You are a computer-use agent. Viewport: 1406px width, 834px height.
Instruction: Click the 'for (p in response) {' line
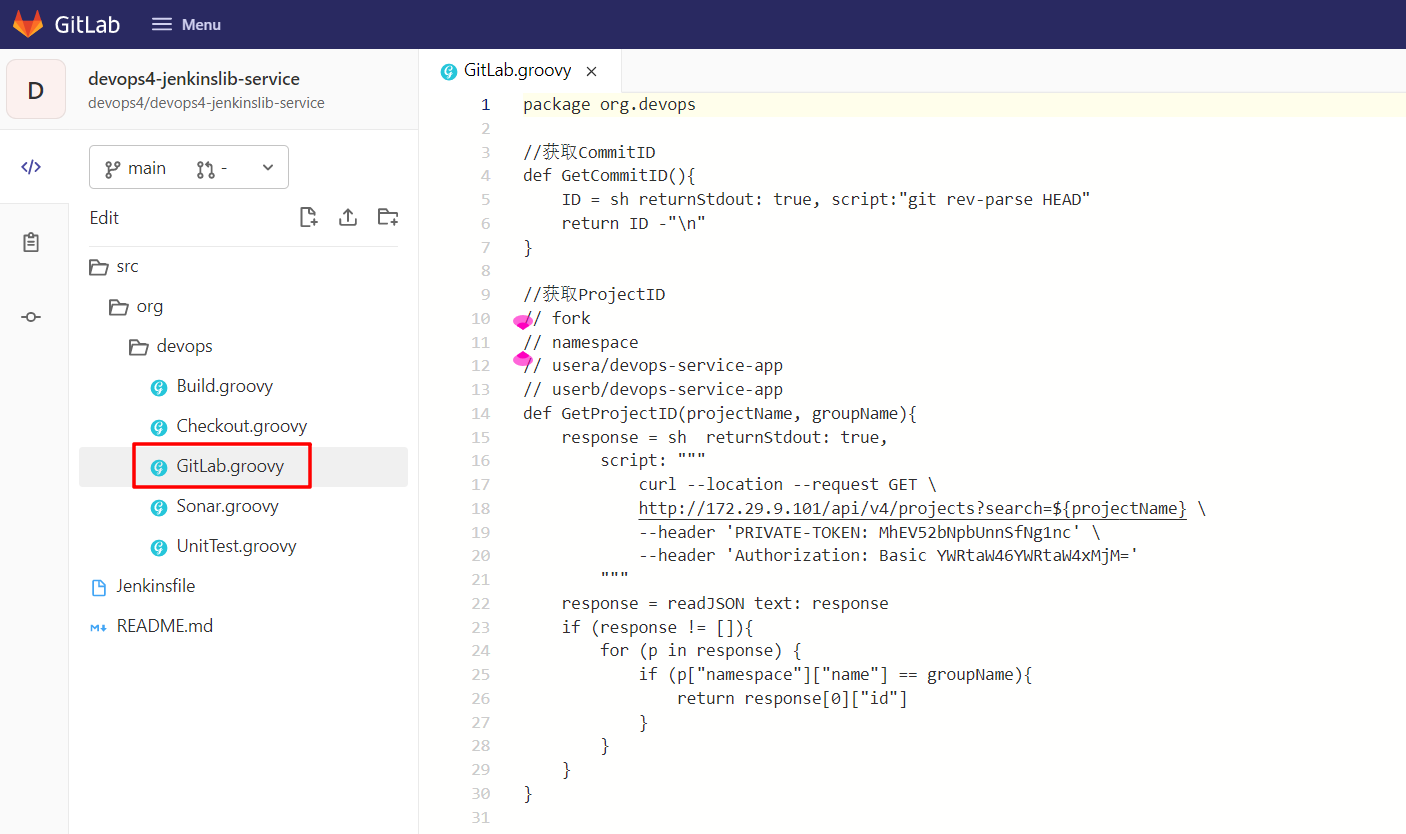tap(701, 651)
